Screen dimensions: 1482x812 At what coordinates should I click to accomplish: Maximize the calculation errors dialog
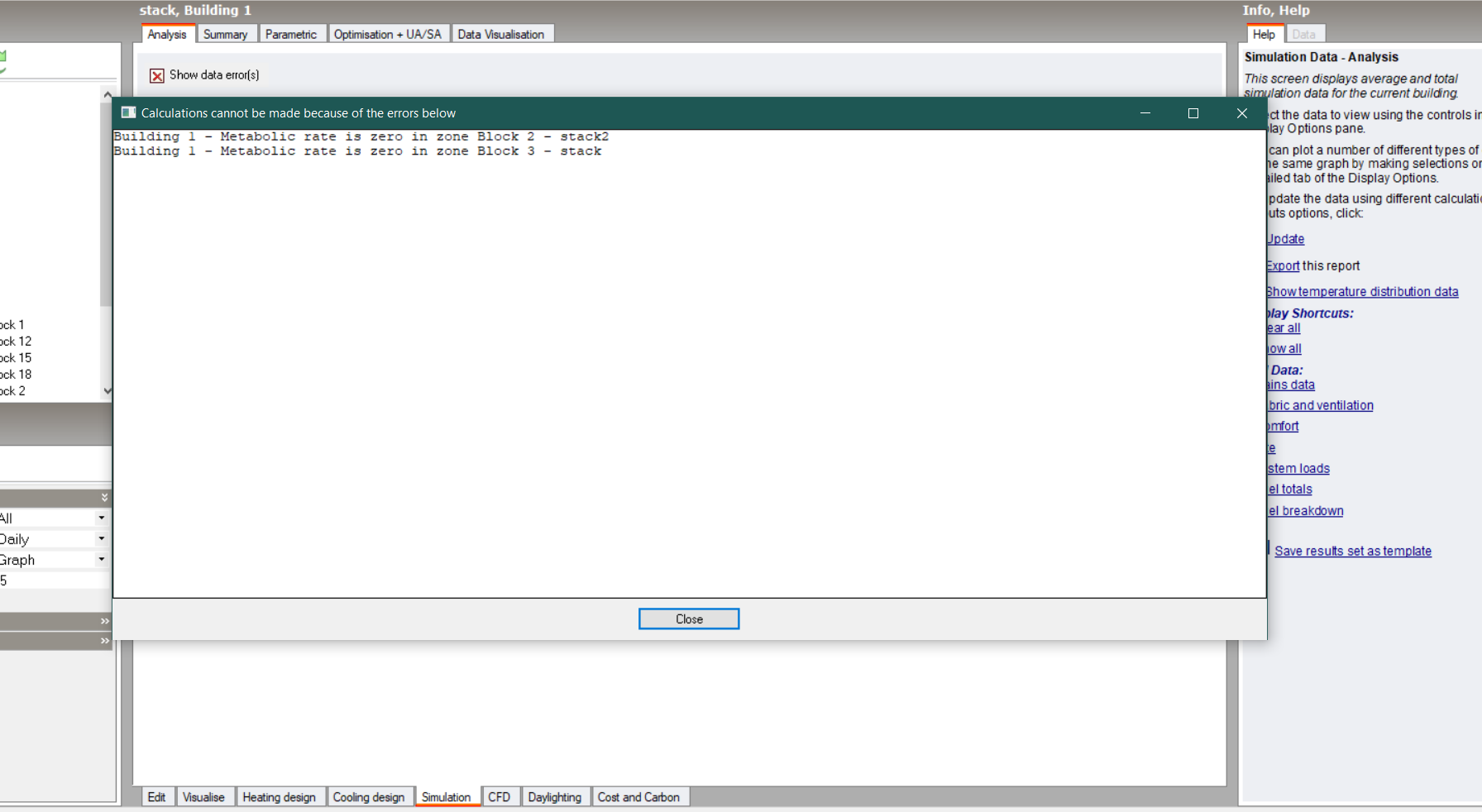[x=1193, y=113]
